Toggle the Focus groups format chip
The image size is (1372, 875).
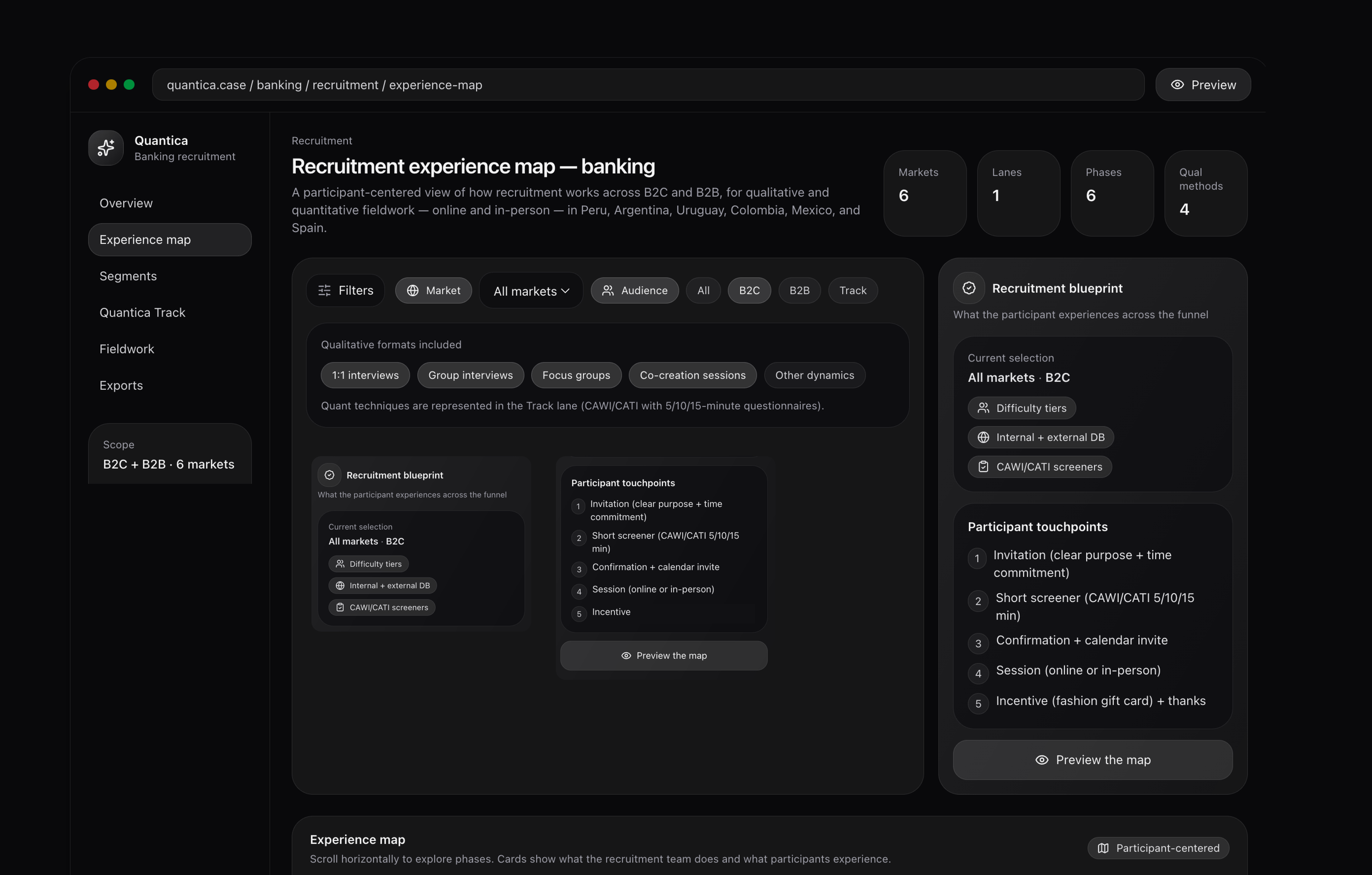(x=576, y=375)
